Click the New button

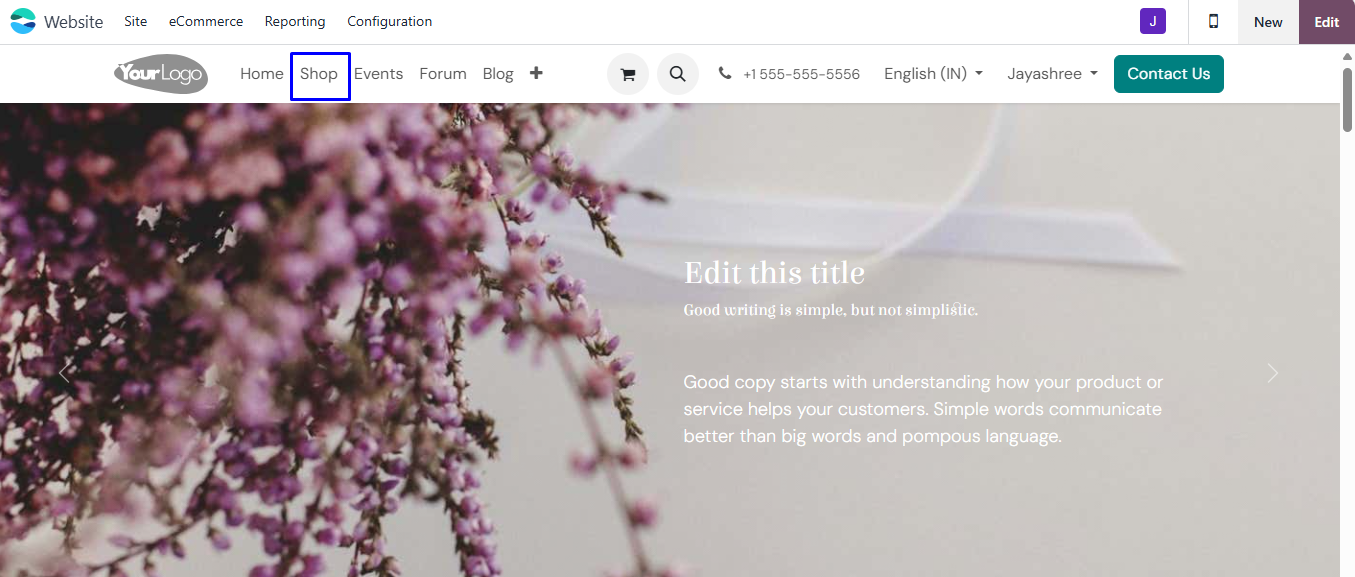click(1268, 22)
